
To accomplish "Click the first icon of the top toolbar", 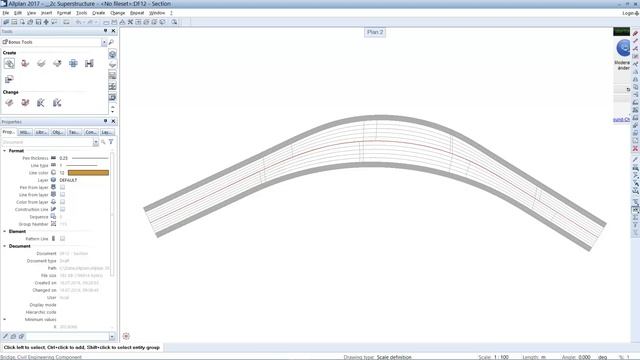I will click(6, 22).
